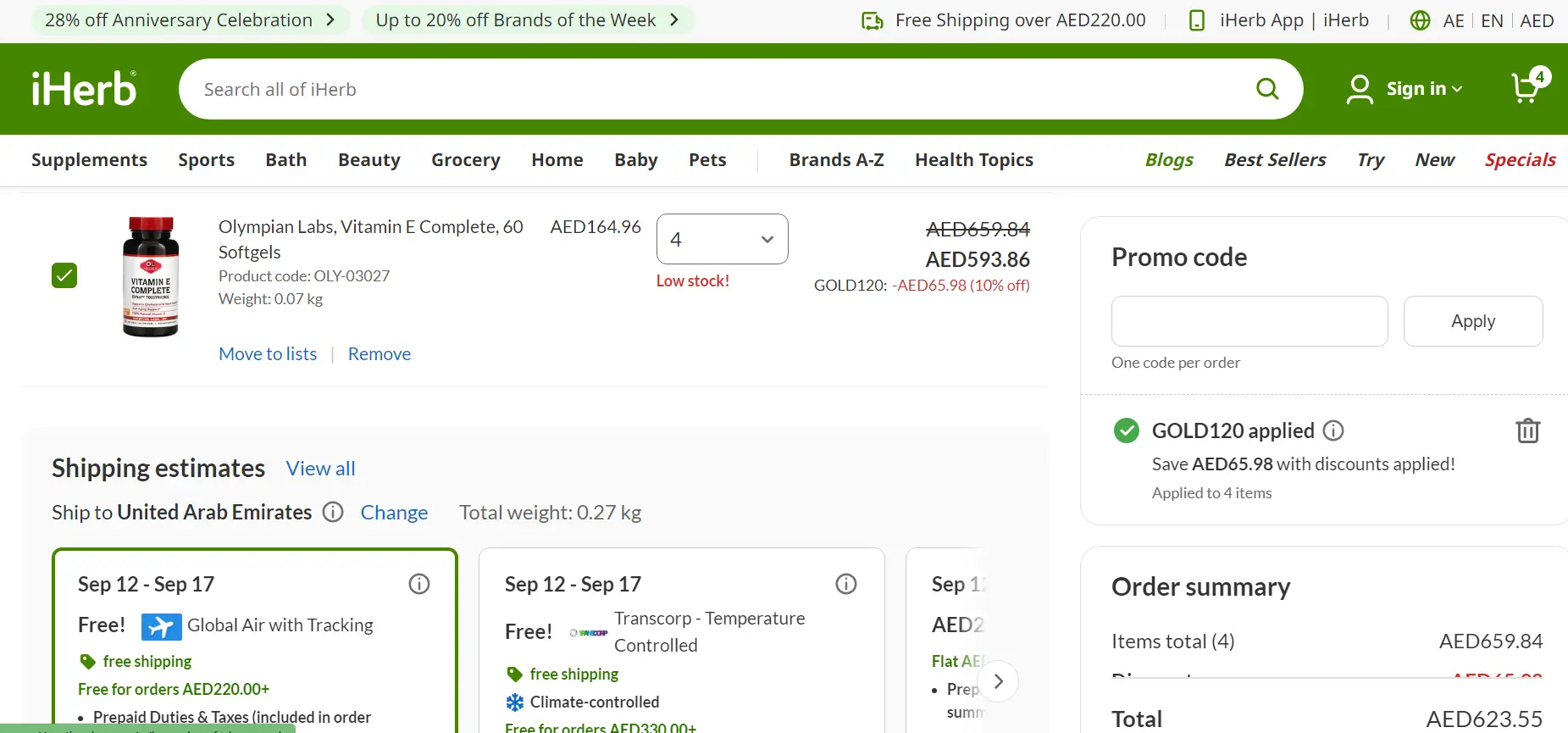Change the ship-to country

[394, 513]
